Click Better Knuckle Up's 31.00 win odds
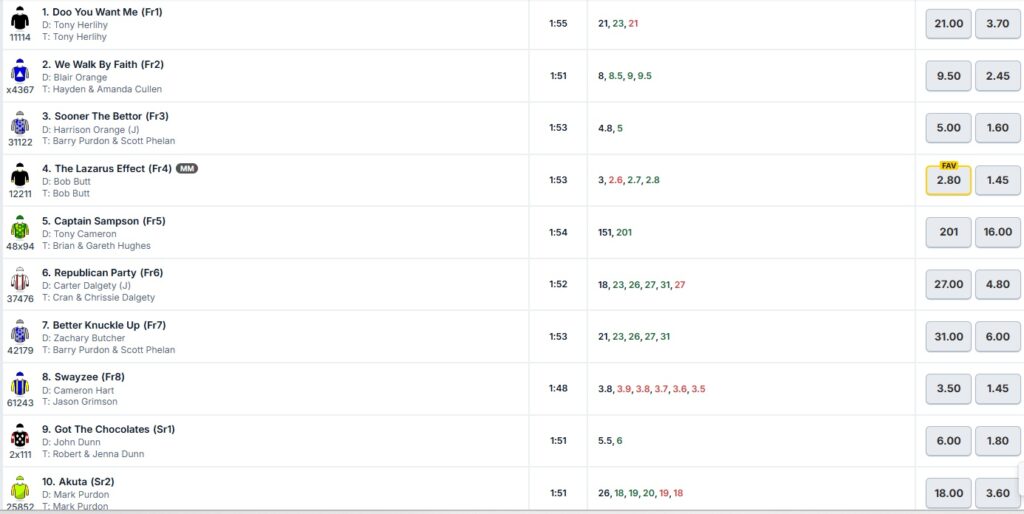 click(x=948, y=336)
